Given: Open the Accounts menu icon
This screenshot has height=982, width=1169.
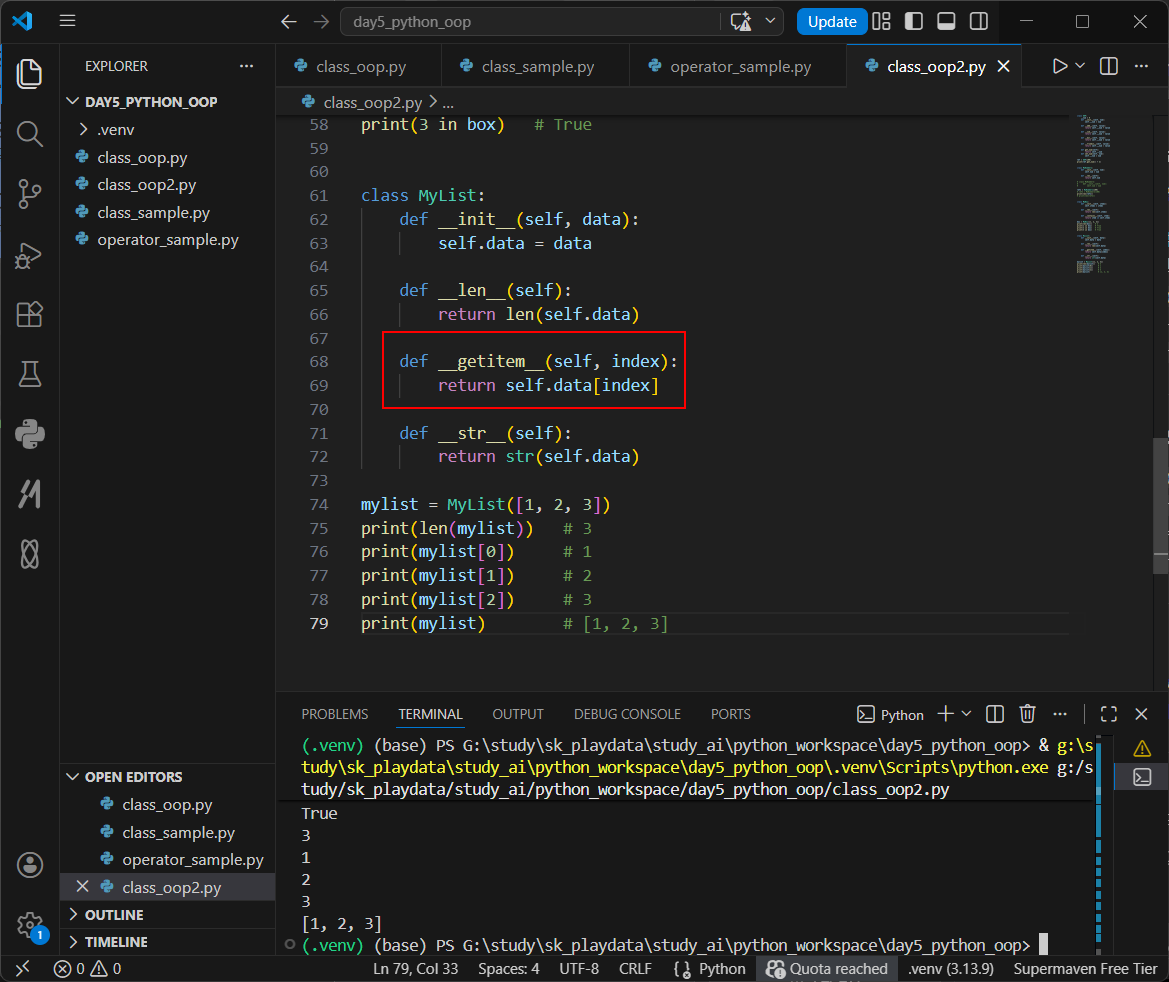Looking at the screenshot, I should point(30,866).
